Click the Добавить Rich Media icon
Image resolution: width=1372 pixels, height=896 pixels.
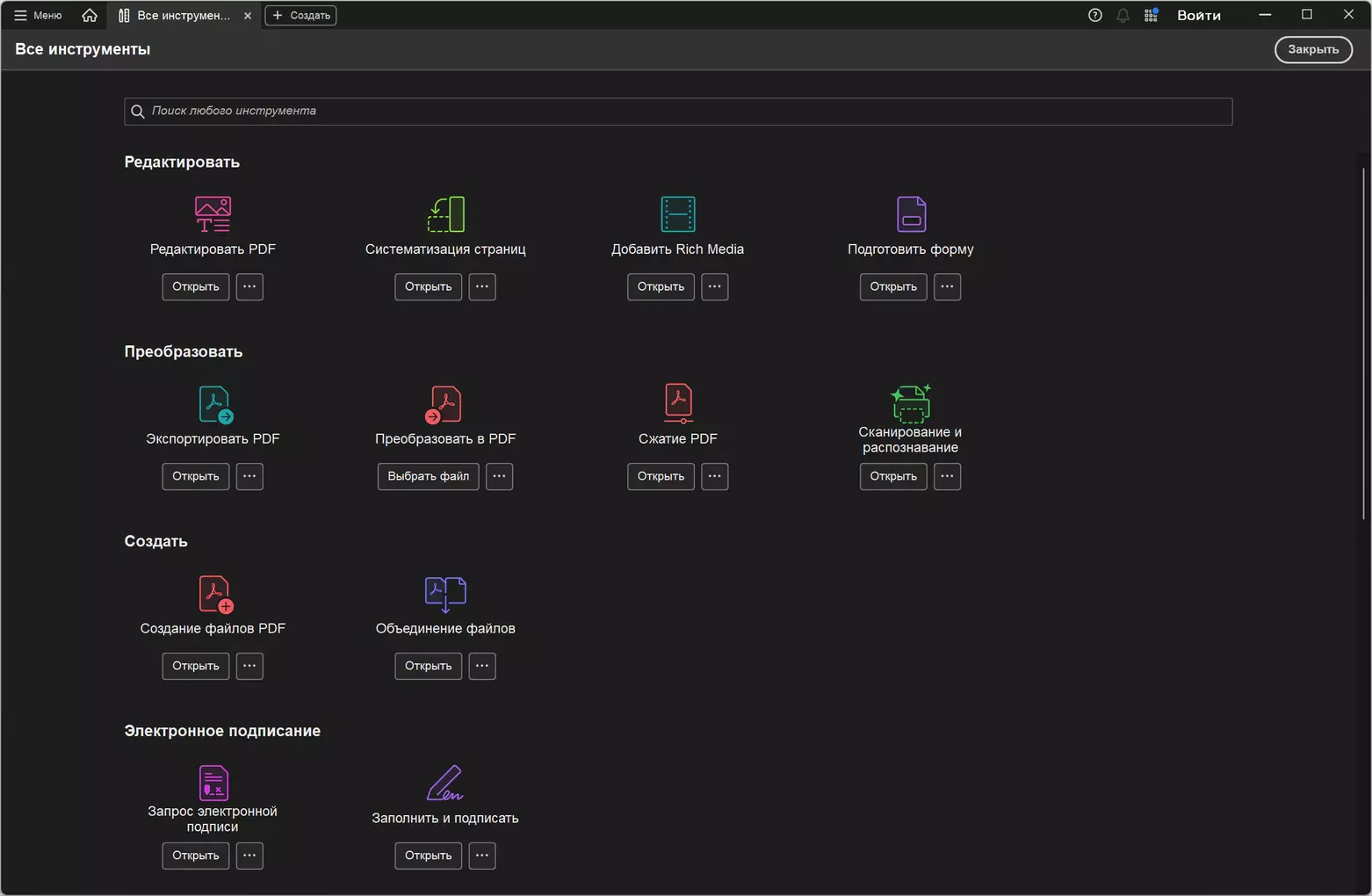(x=678, y=214)
